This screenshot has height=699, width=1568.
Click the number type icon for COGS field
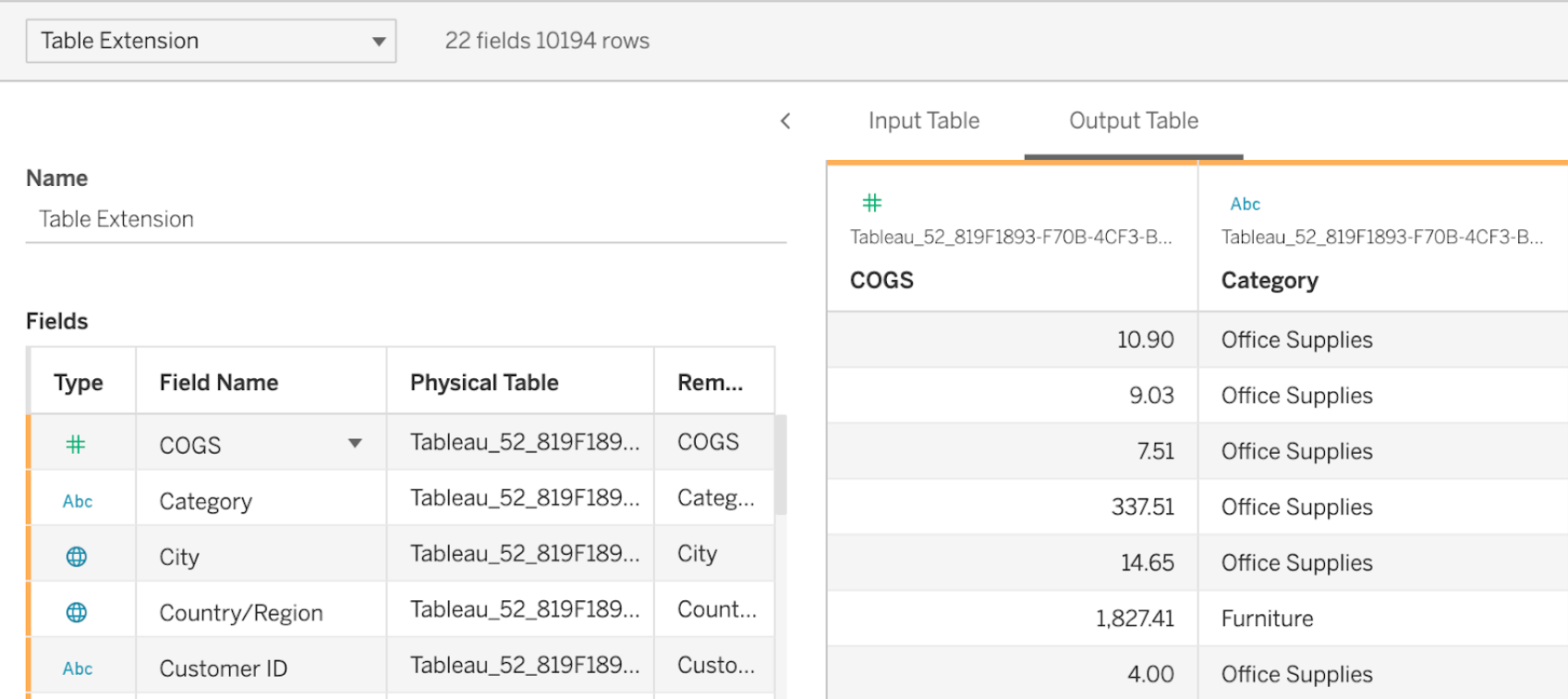click(76, 445)
